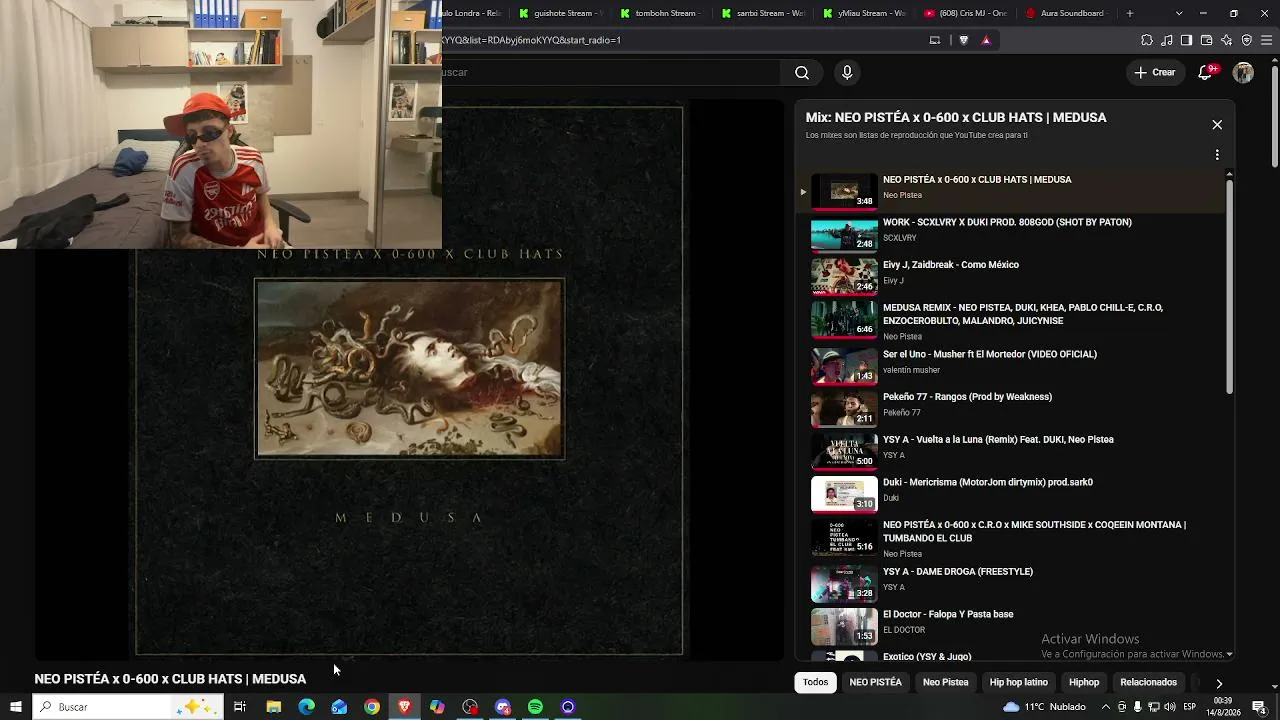Open the Windows Start menu
This screenshot has width=1280, height=720.
tap(16, 707)
